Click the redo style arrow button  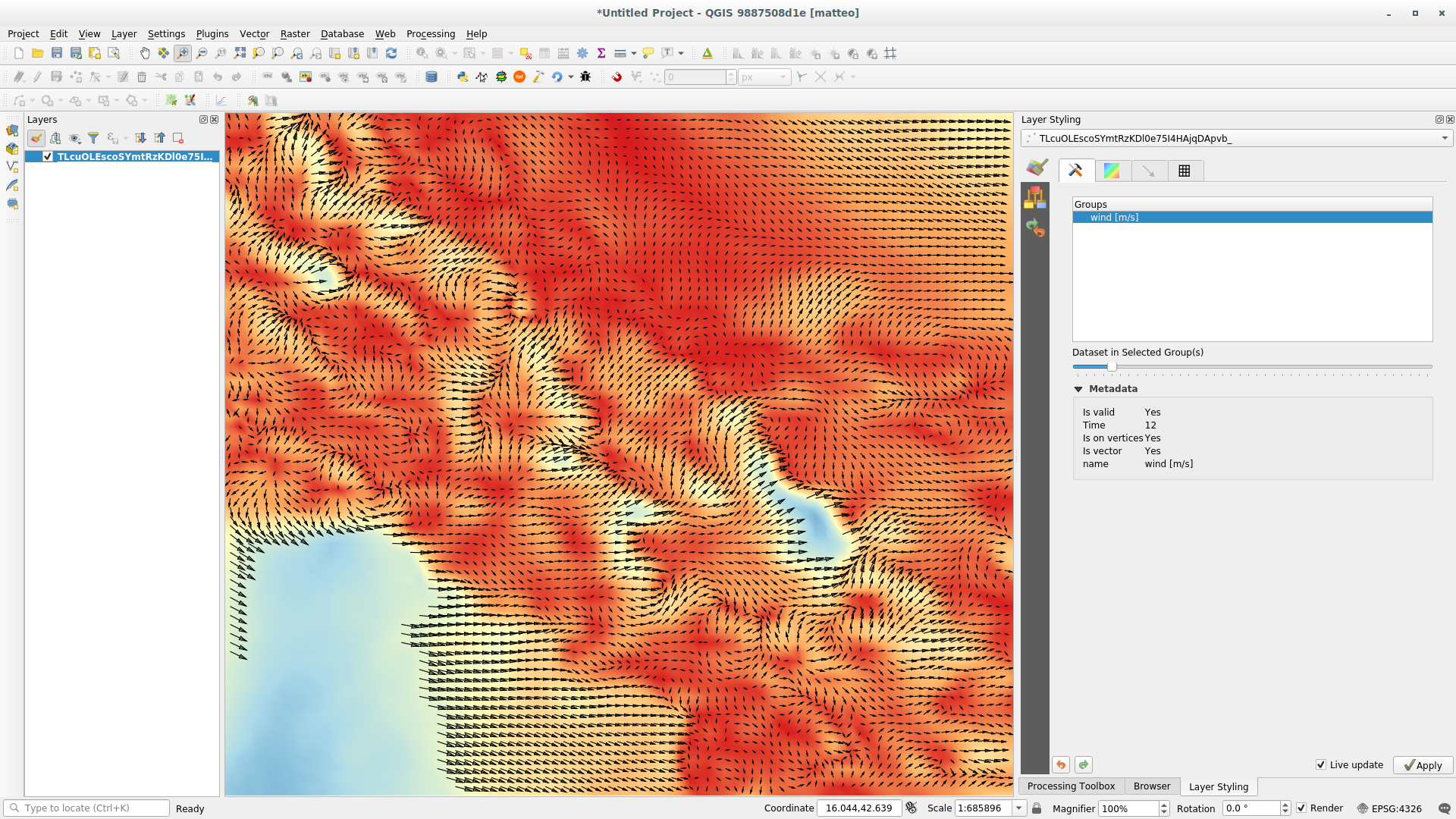[x=1084, y=764]
